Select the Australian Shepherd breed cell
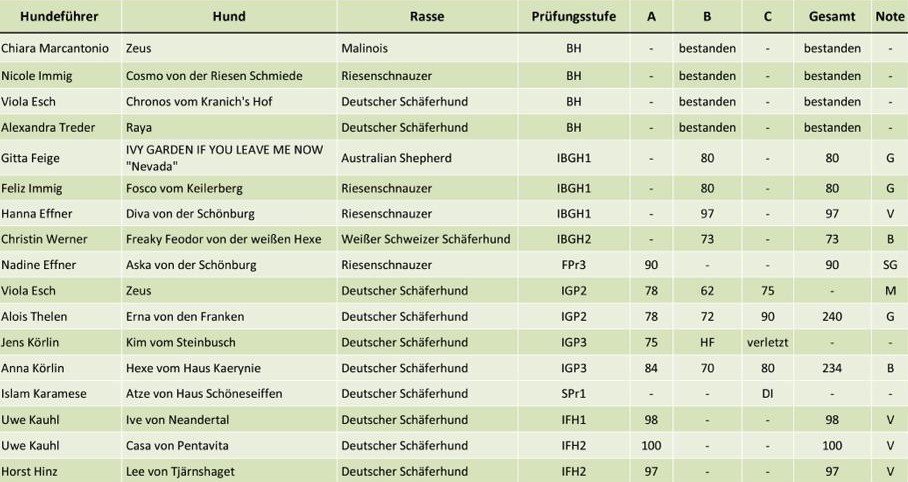This screenshot has width=908, height=482. pyautogui.click(x=396, y=158)
